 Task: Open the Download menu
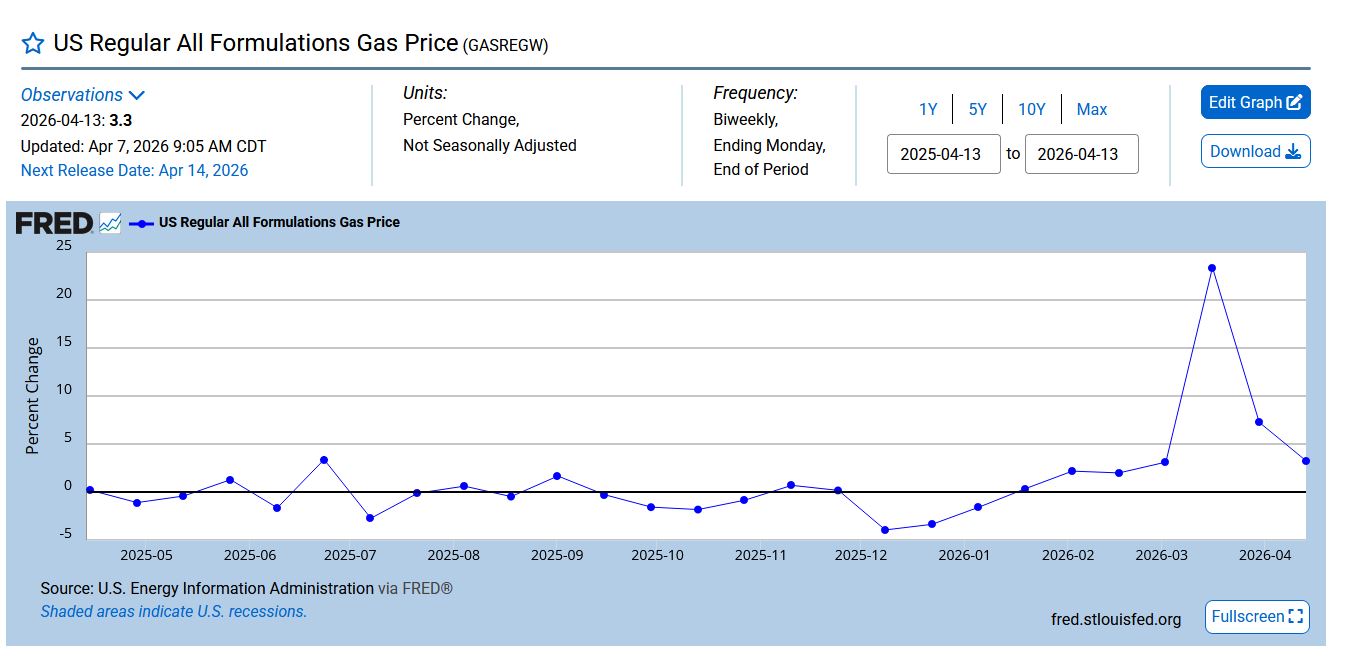click(x=1255, y=152)
